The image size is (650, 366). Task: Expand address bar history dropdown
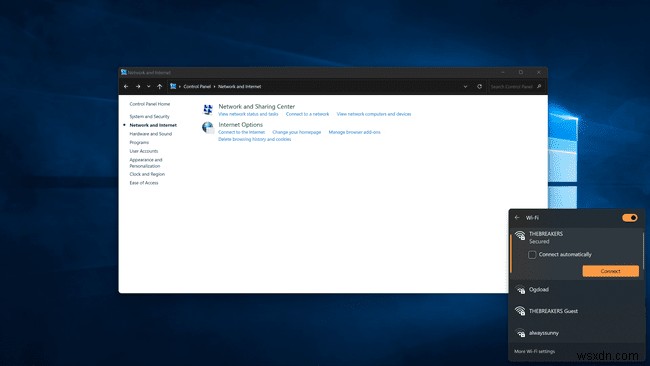[465, 87]
